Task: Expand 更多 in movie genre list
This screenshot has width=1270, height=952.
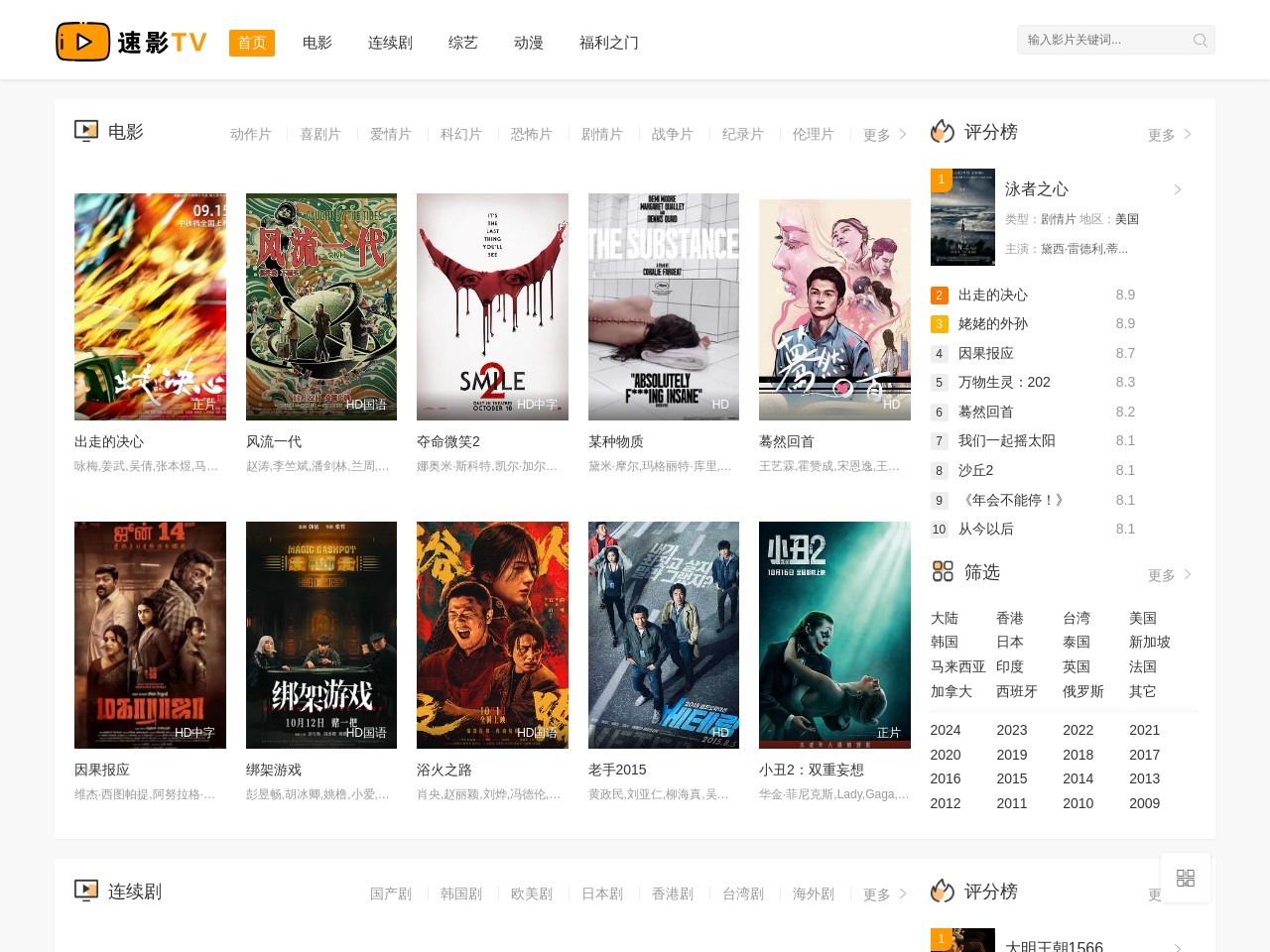Action: 884,135
